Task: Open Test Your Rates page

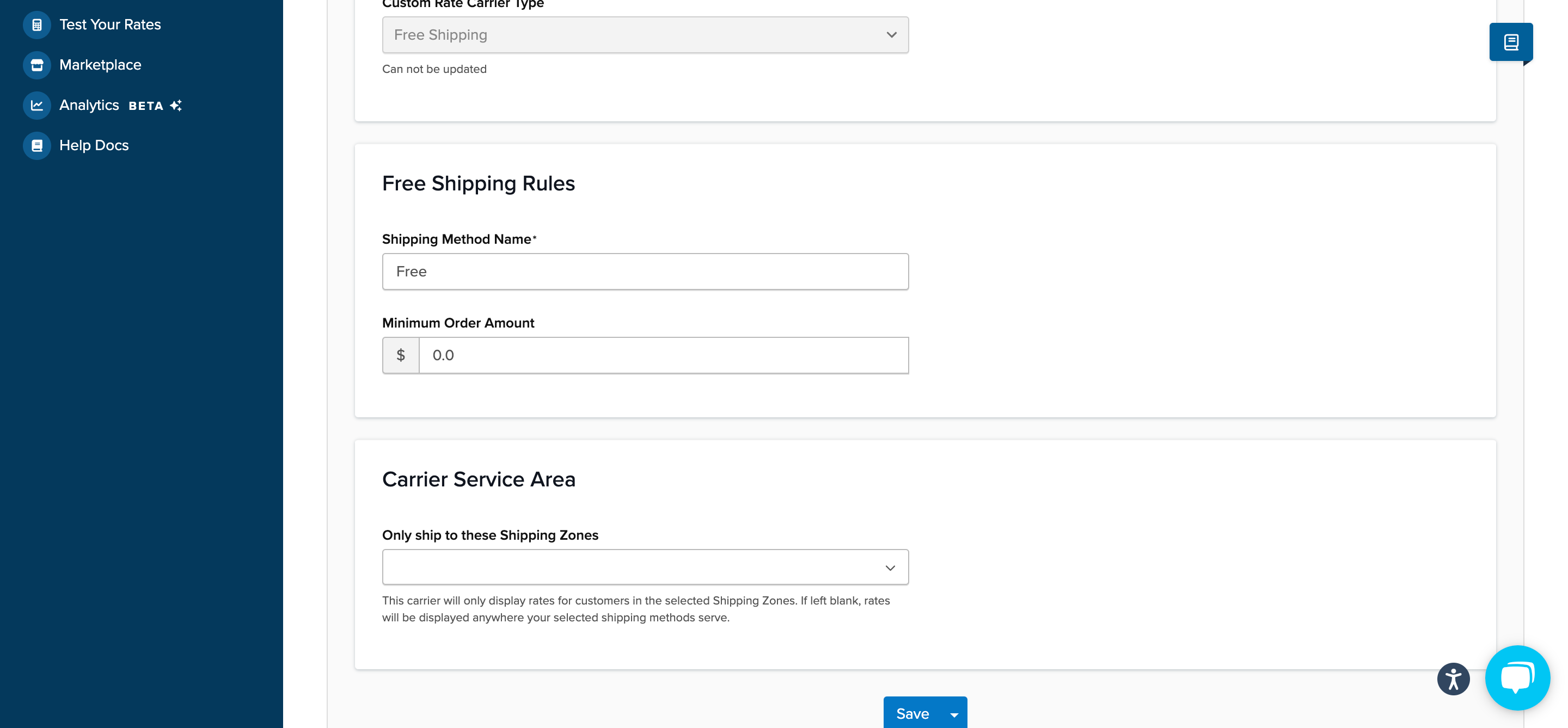Action: (110, 25)
